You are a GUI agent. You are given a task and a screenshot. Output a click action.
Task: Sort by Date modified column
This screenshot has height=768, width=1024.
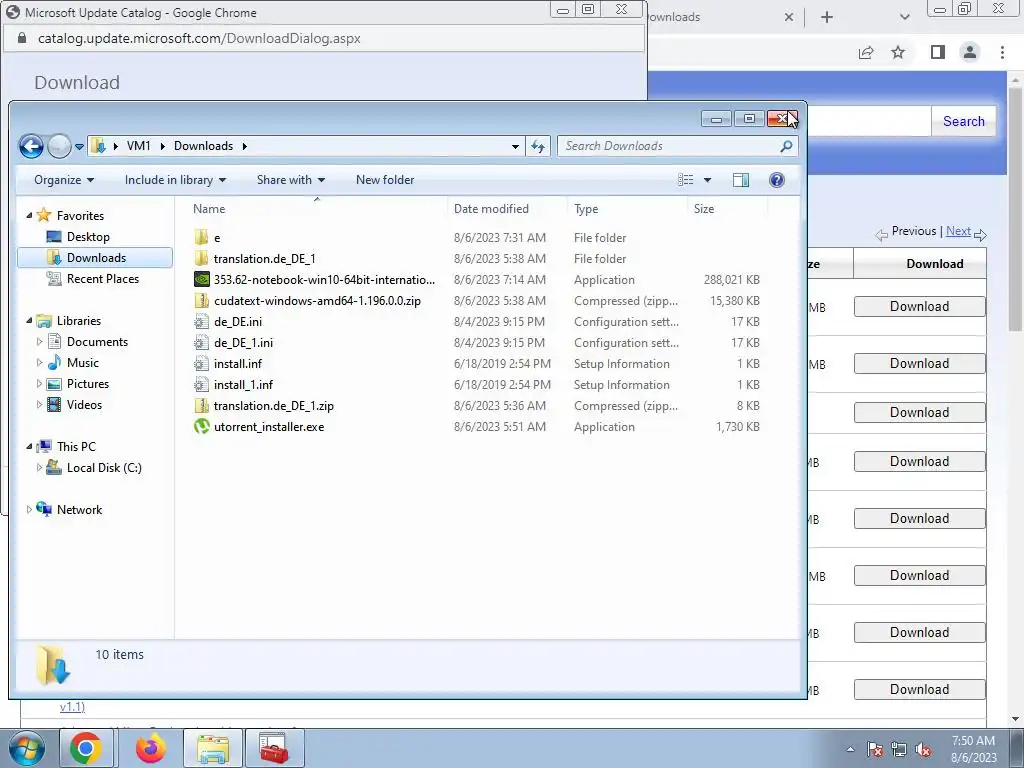click(507, 209)
